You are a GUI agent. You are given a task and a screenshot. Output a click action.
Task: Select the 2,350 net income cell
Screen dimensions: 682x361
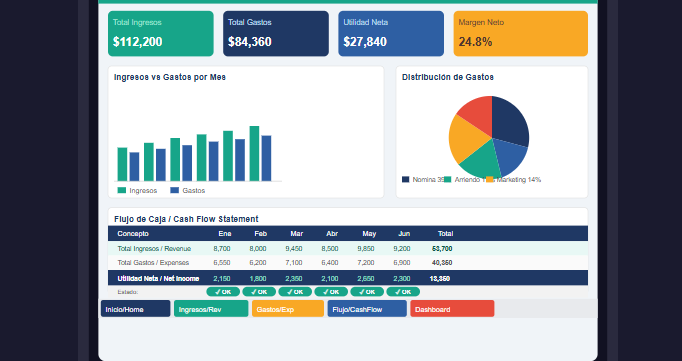[294, 278]
